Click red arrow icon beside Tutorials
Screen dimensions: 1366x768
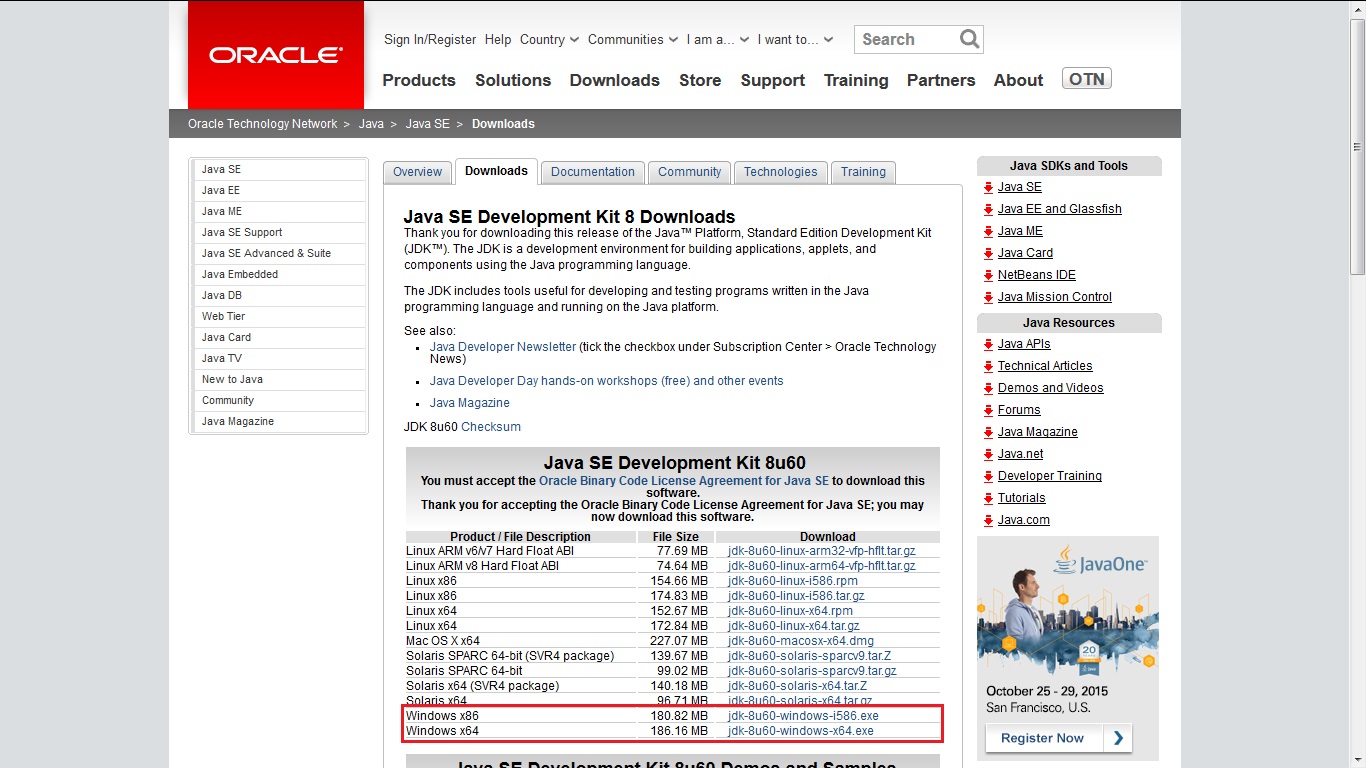tap(988, 499)
